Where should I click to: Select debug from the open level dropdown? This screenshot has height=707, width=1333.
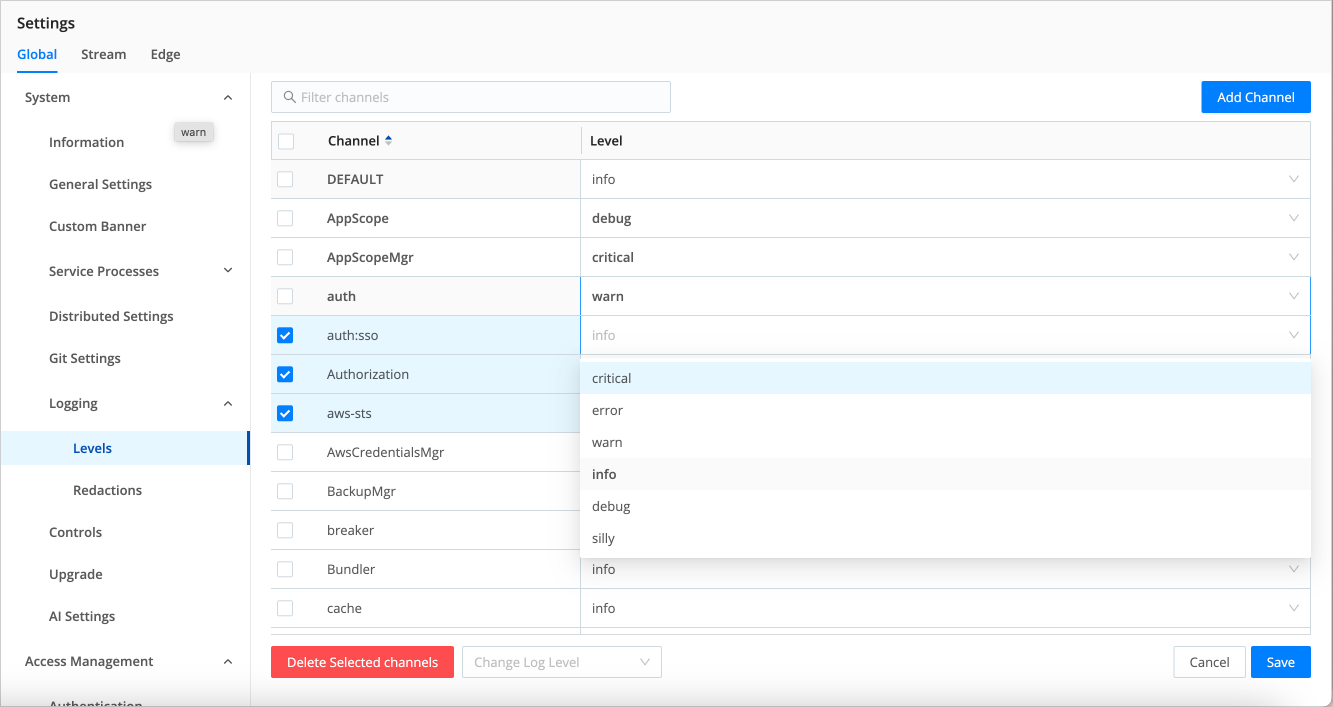tap(610, 506)
